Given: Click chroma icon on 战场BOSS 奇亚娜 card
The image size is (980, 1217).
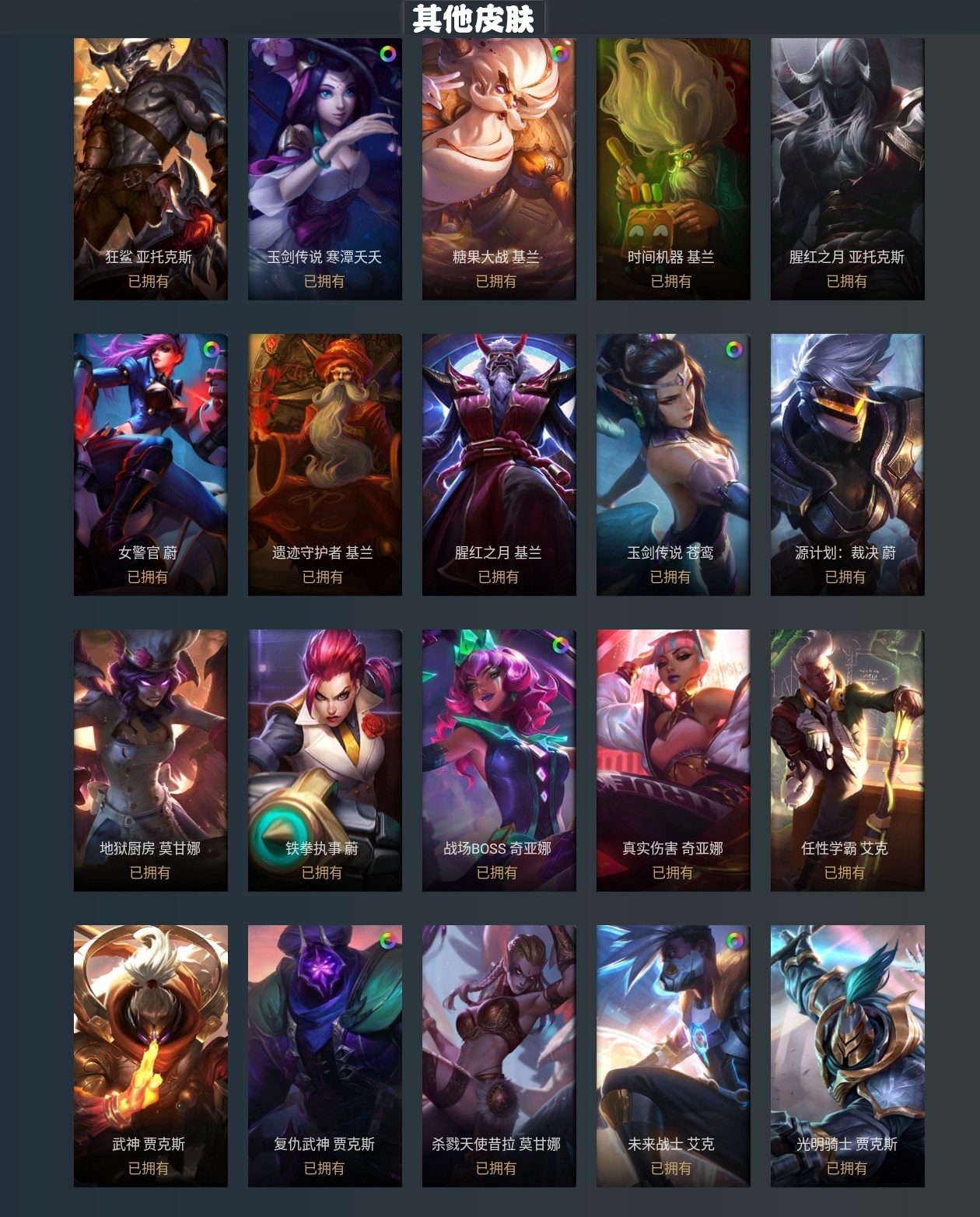Looking at the screenshot, I should (x=560, y=645).
